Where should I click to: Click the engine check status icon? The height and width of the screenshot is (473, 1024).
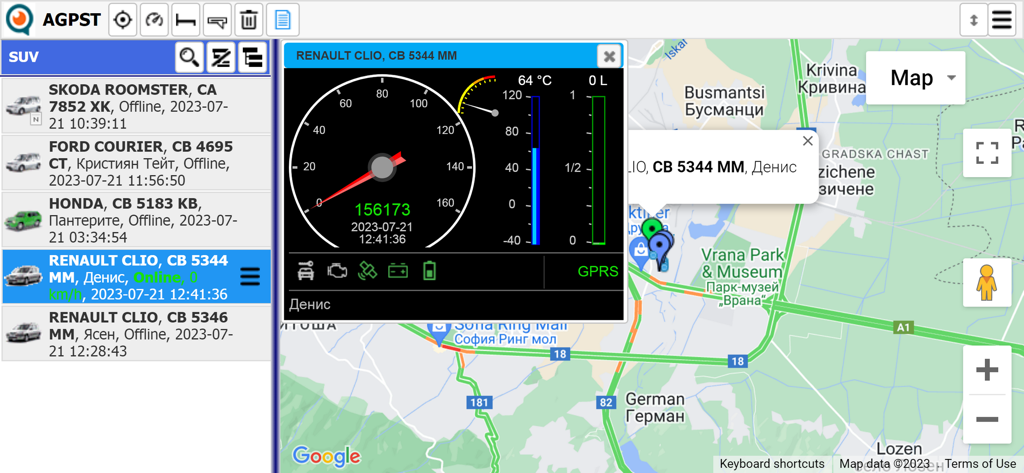pos(337,270)
